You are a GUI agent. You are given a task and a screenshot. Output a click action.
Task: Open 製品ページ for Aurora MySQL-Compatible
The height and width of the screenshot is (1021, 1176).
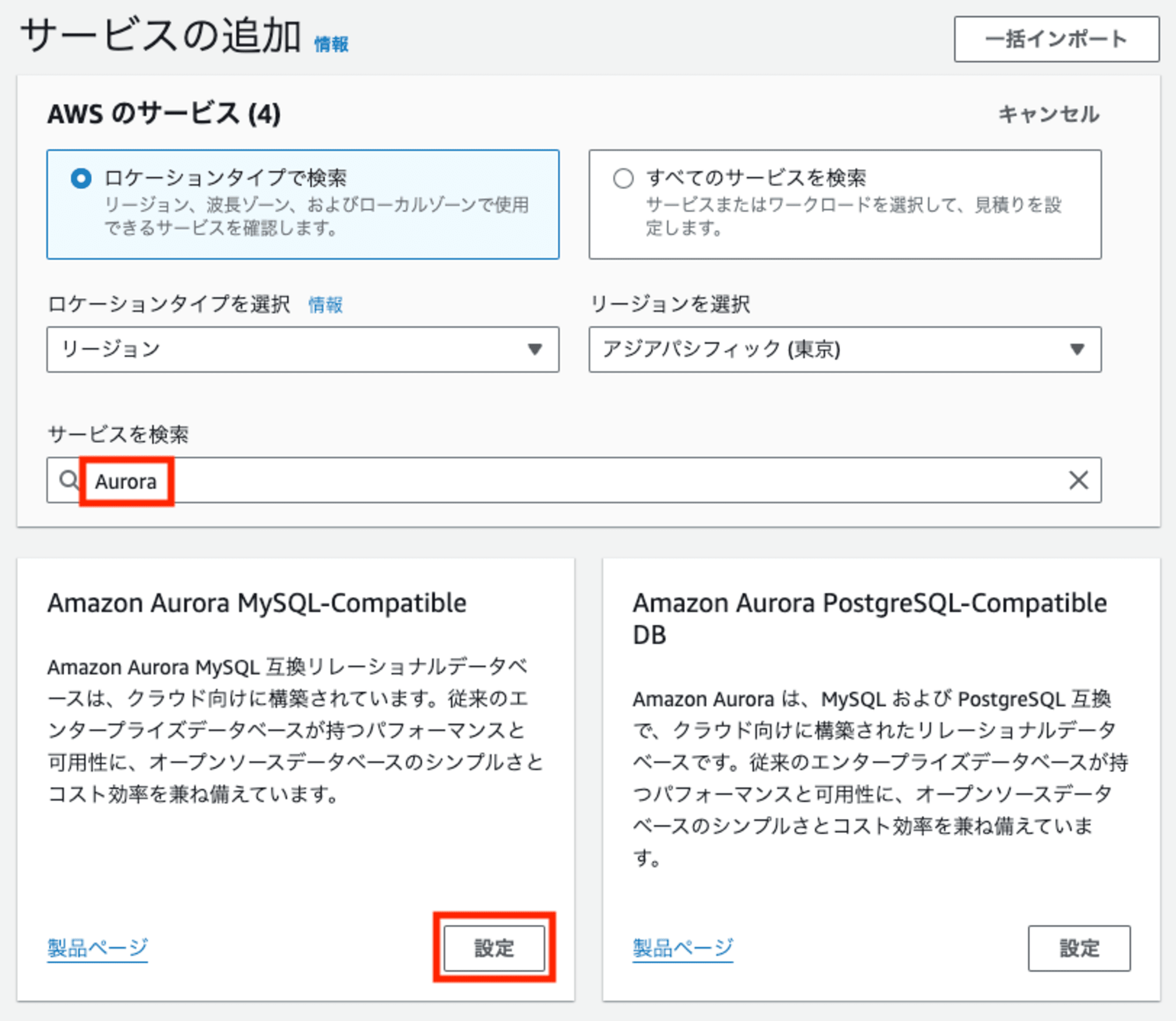pos(98,947)
